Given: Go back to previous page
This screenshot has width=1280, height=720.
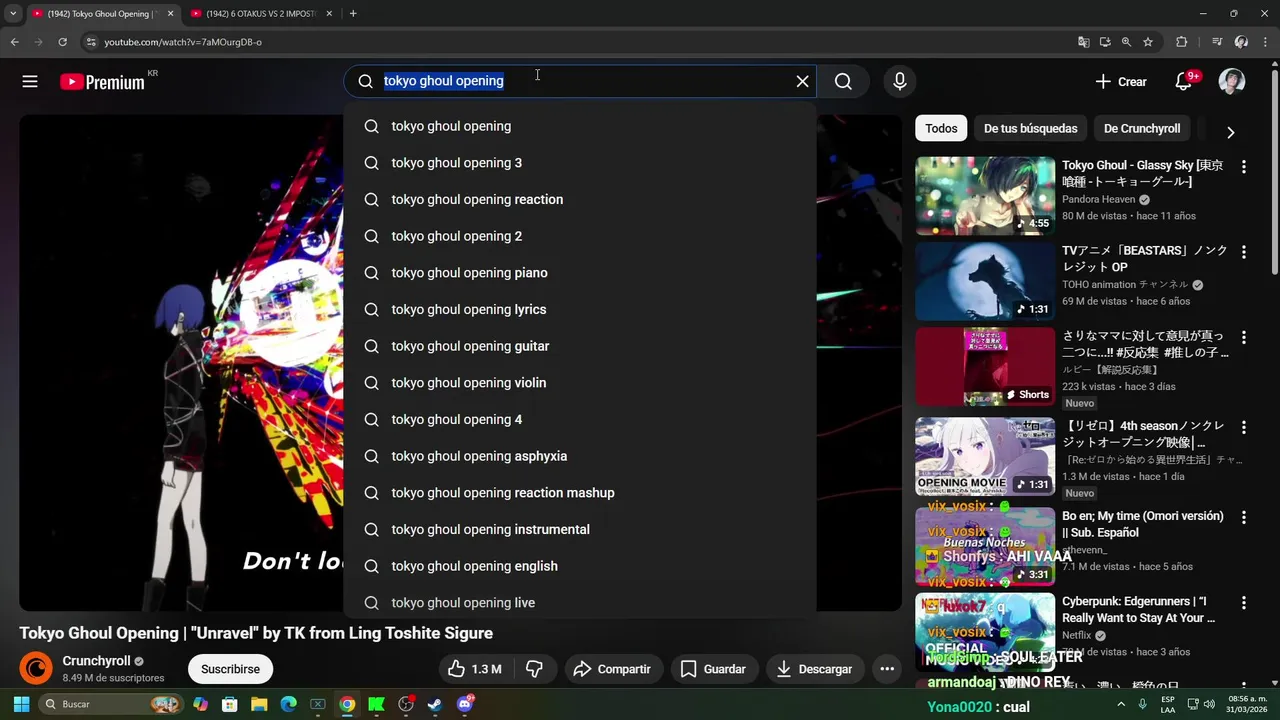Looking at the screenshot, I should [x=14, y=42].
